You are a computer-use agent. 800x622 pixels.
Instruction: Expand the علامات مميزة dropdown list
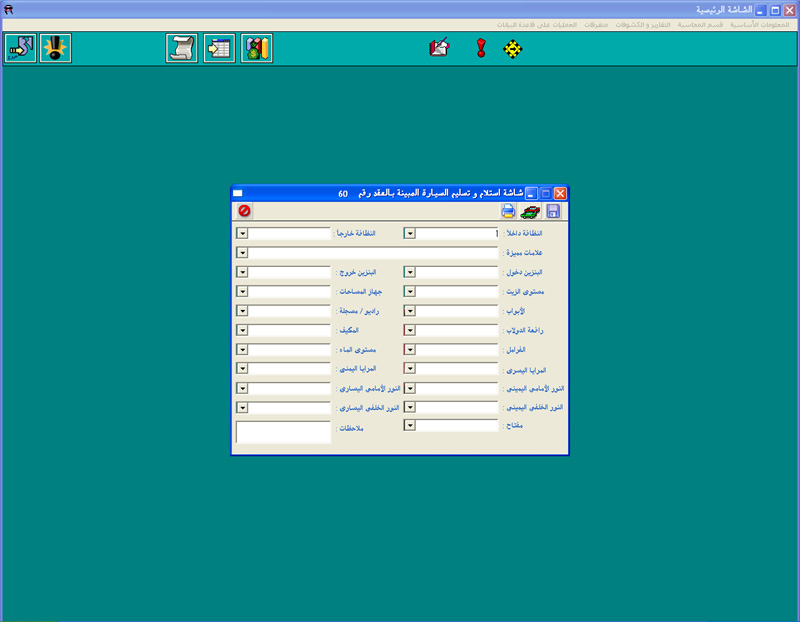pos(242,253)
